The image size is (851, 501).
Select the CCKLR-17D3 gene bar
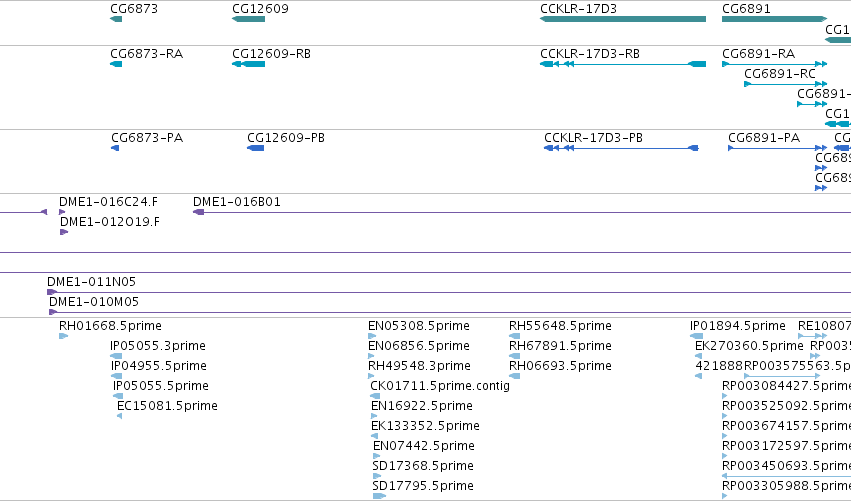tap(623, 19)
